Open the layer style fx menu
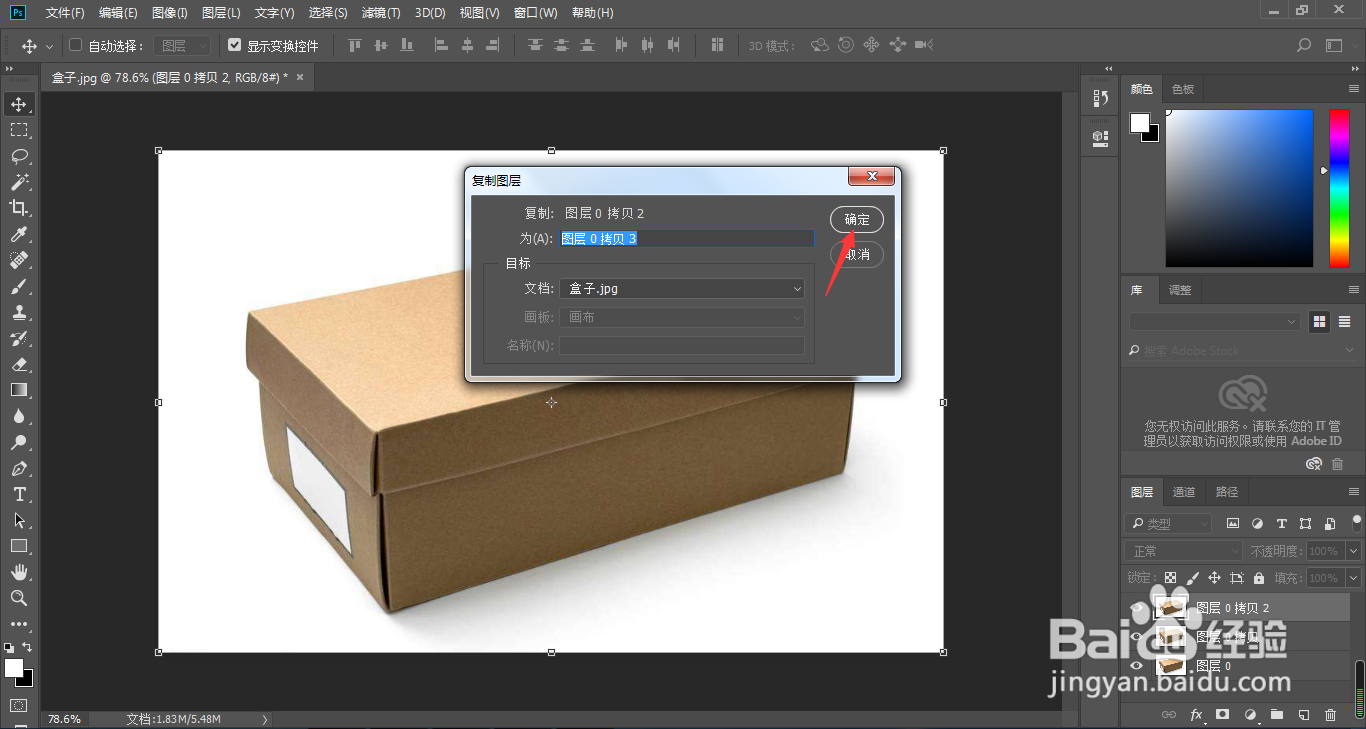Screen dimensions: 1366x729 [1195, 715]
